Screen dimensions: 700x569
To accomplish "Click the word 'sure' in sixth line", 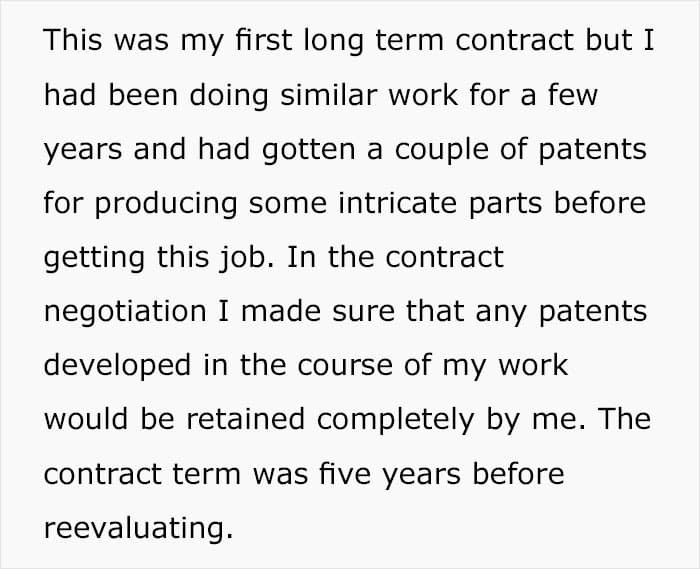I will tap(363, 311).
